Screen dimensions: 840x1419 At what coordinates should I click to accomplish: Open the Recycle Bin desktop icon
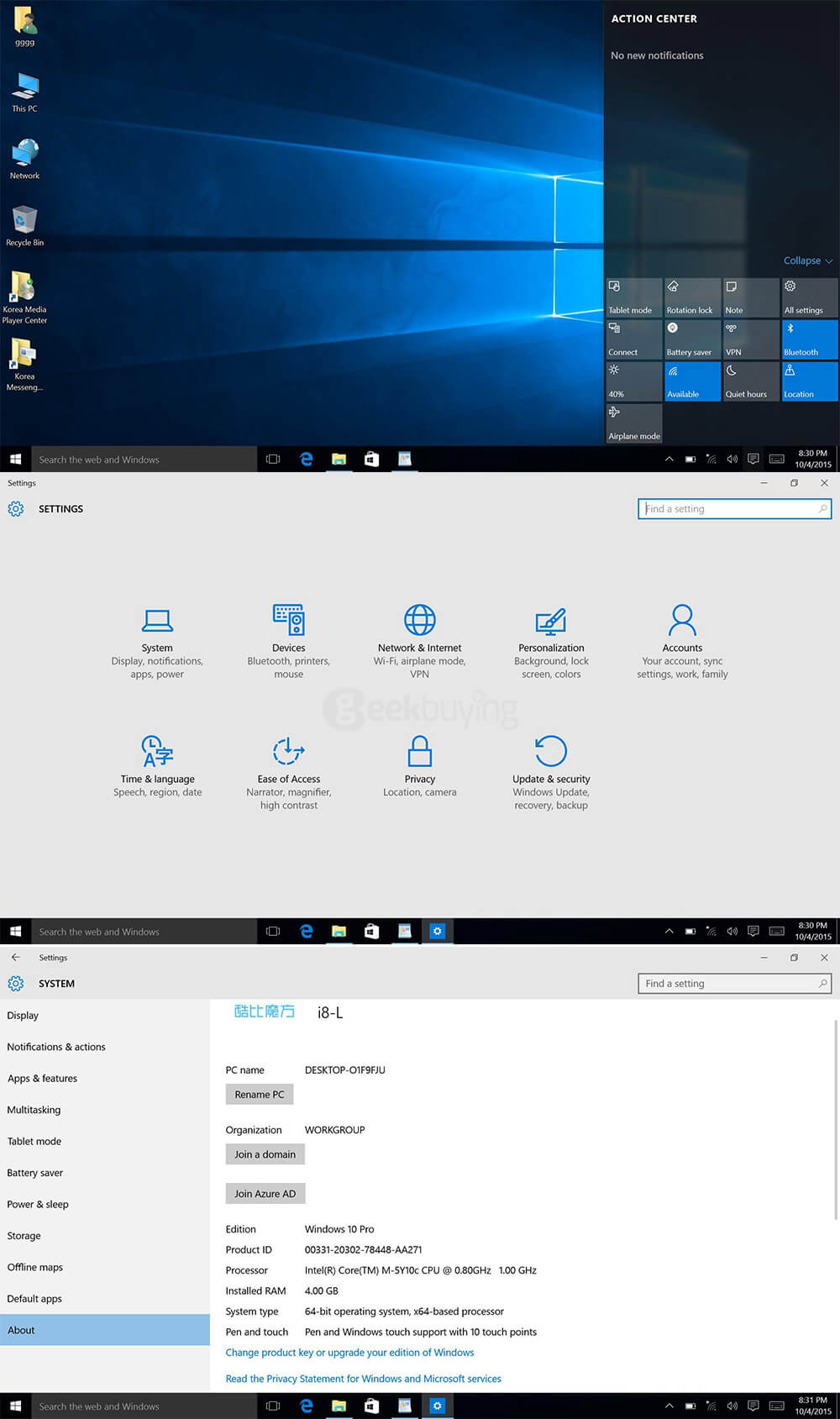pos(24,226)
